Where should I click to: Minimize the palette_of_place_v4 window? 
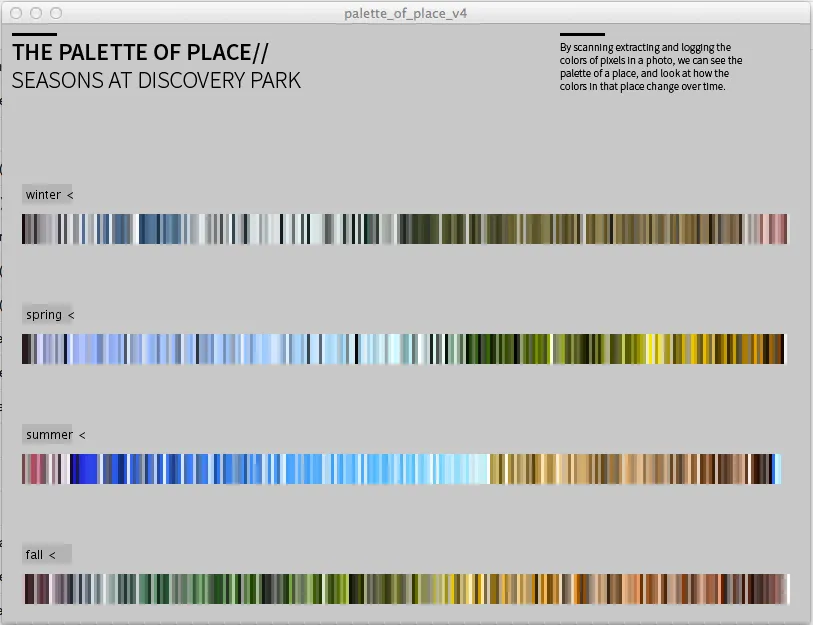(36, 13)
